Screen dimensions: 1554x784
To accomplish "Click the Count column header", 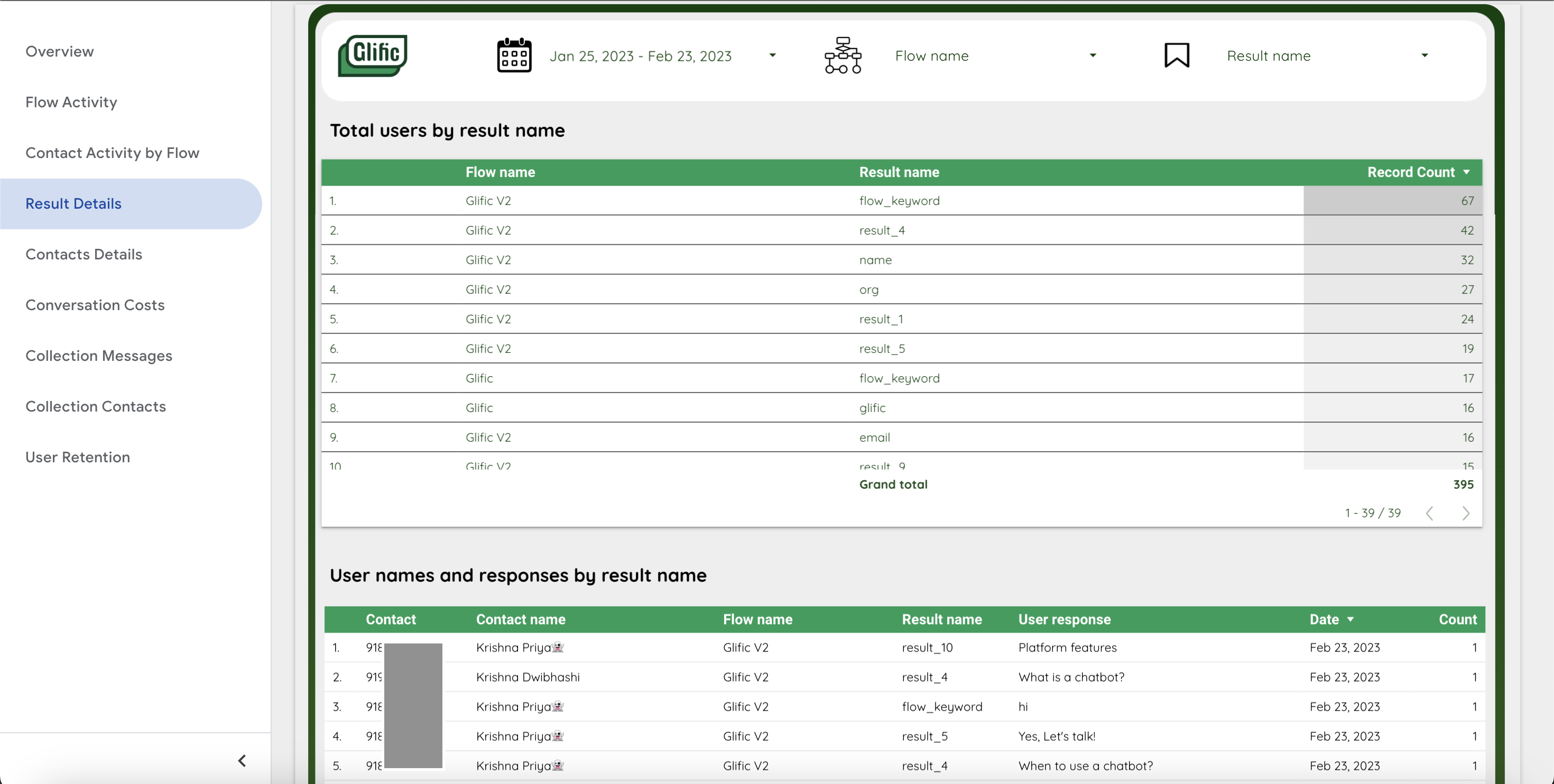I will (x=1457, y=619).
